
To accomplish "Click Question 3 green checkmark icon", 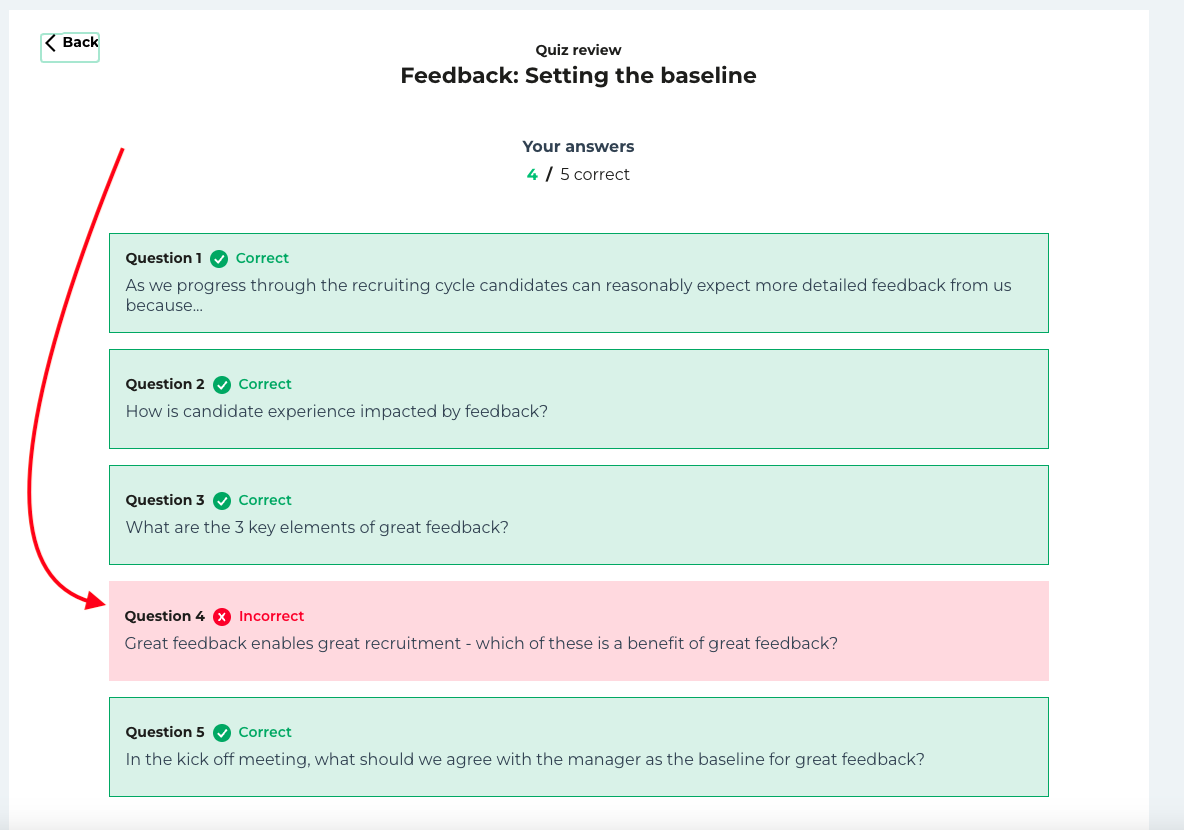I will click(x=222, y=501).
